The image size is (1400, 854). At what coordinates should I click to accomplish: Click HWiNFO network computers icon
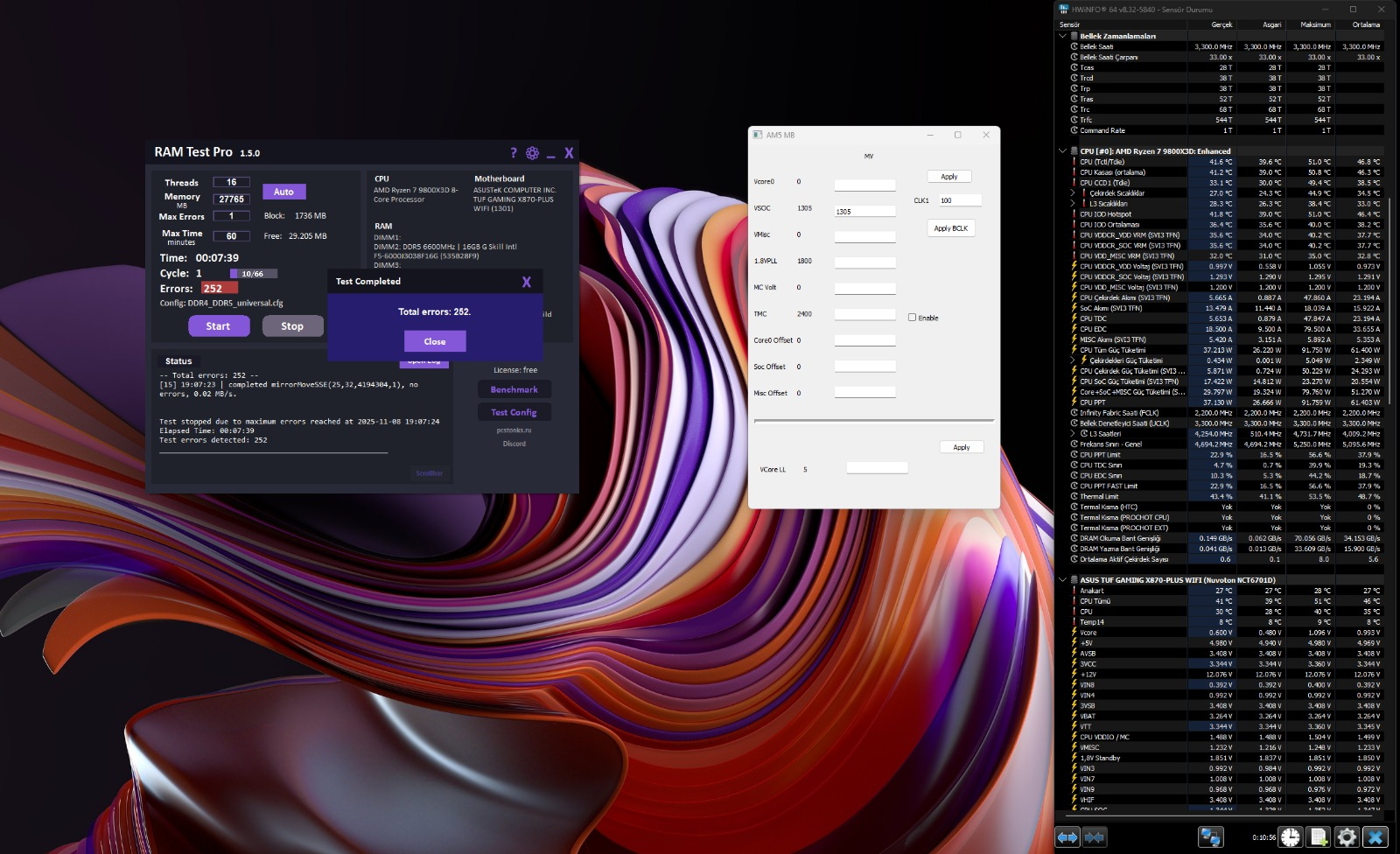click(1210, 837)
